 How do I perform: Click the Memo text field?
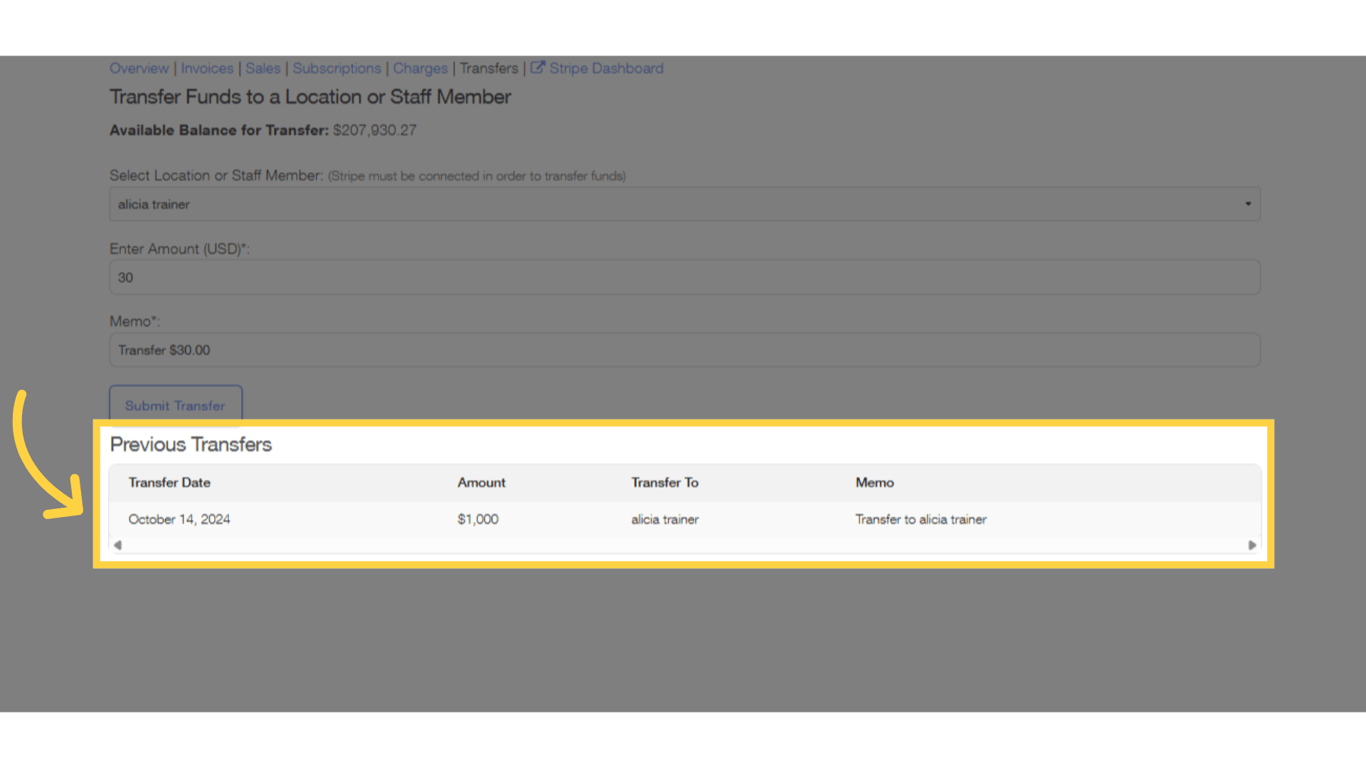click(684, 349)
